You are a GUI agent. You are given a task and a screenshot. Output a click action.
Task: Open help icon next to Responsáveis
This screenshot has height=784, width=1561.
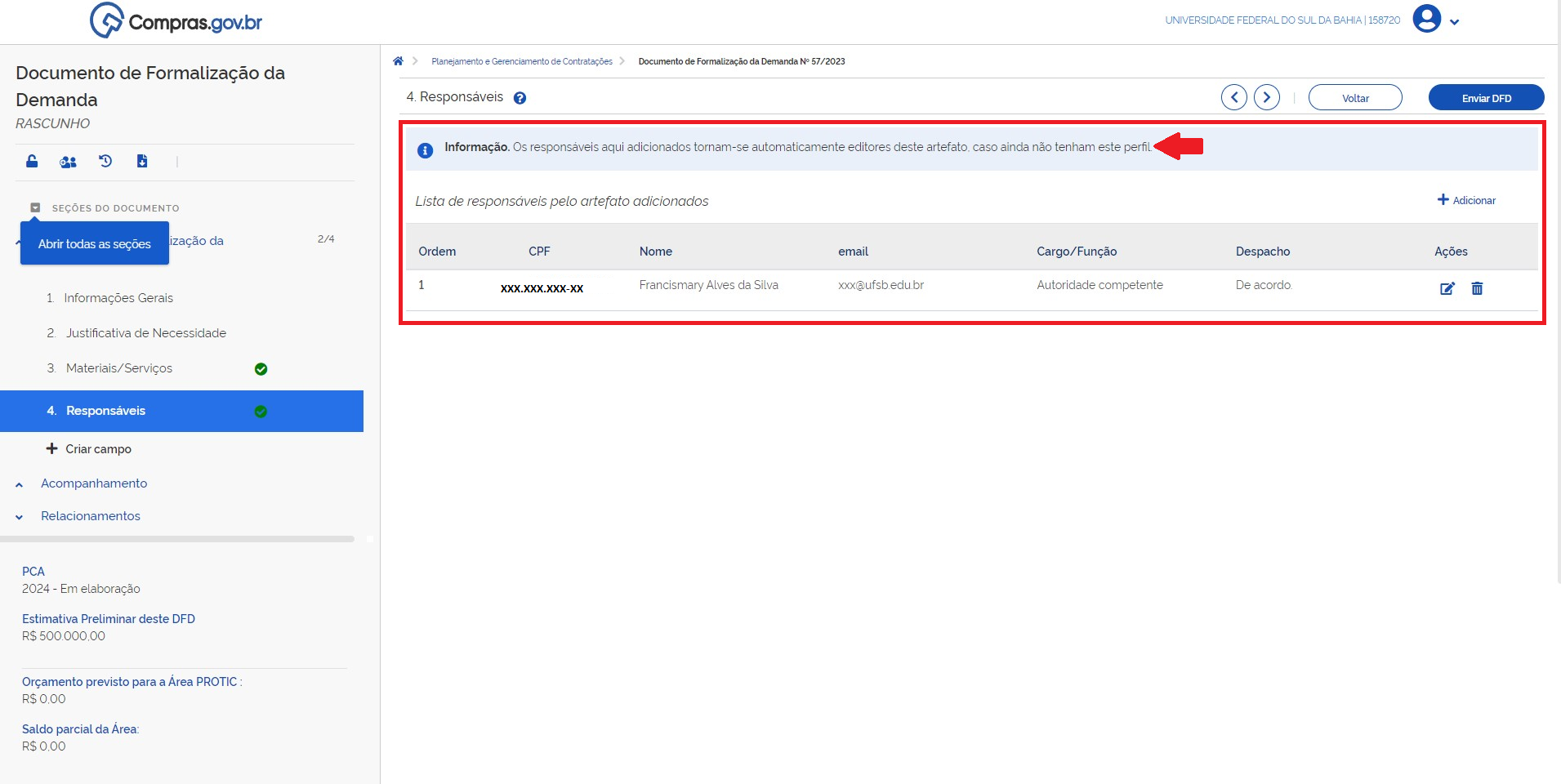tap(520, 98)
